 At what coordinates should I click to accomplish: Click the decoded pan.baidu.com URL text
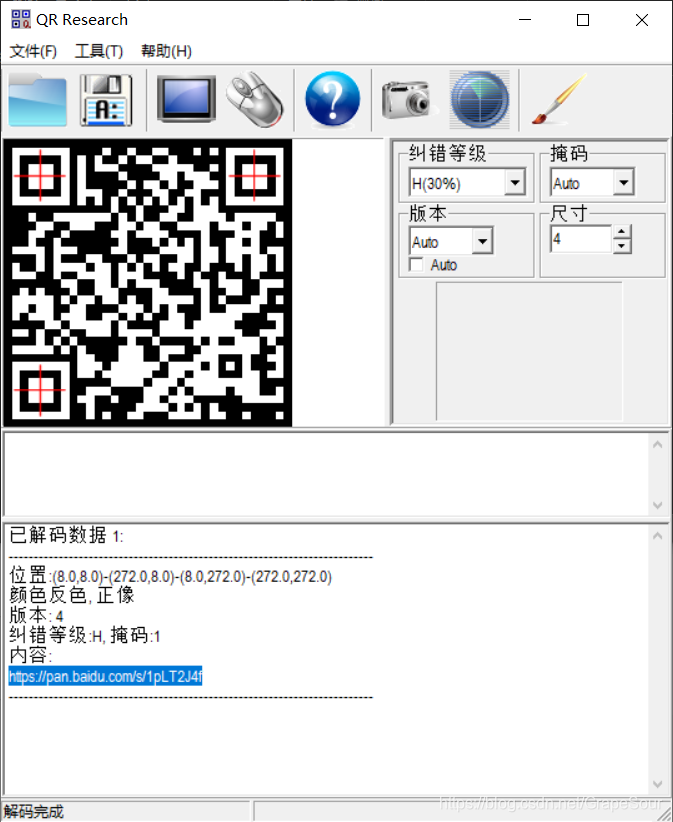click(x=105, y=677)
